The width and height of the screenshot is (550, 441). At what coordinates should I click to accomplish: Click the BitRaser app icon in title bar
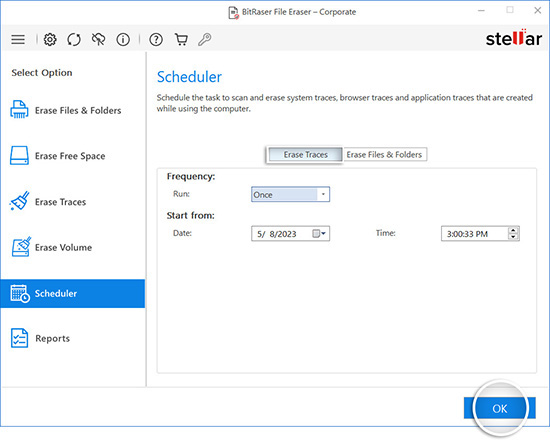[234, 13]
